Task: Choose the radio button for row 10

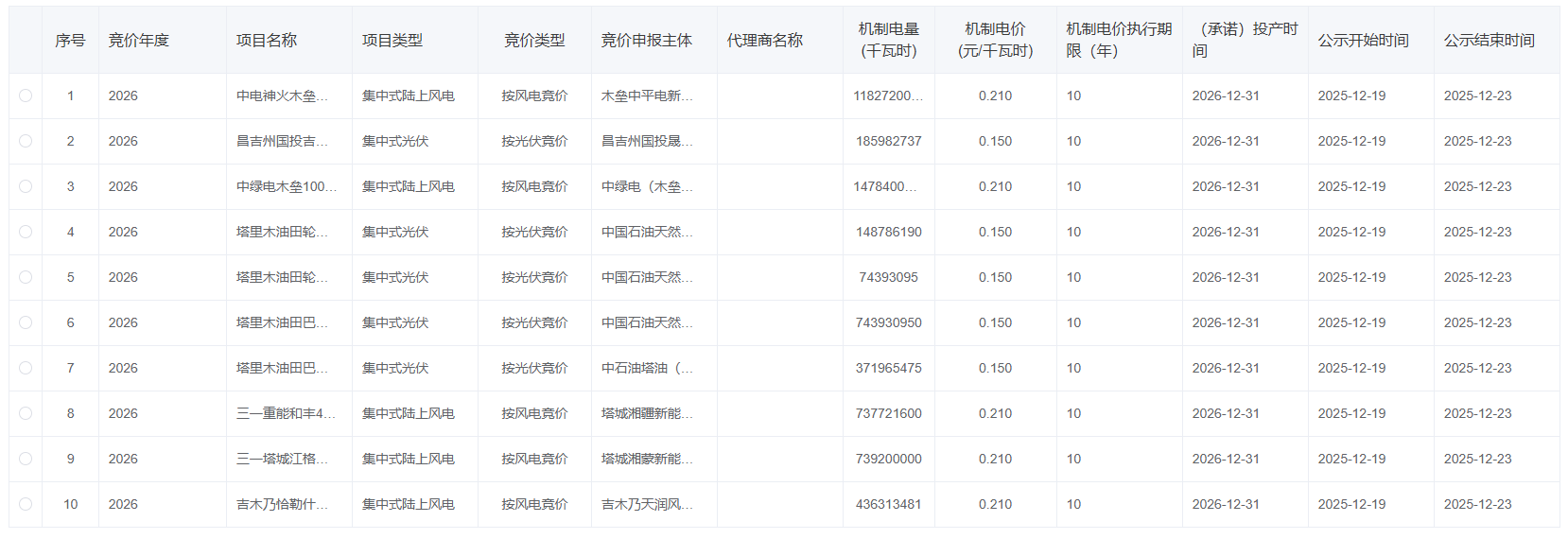Action: point(26,504)
